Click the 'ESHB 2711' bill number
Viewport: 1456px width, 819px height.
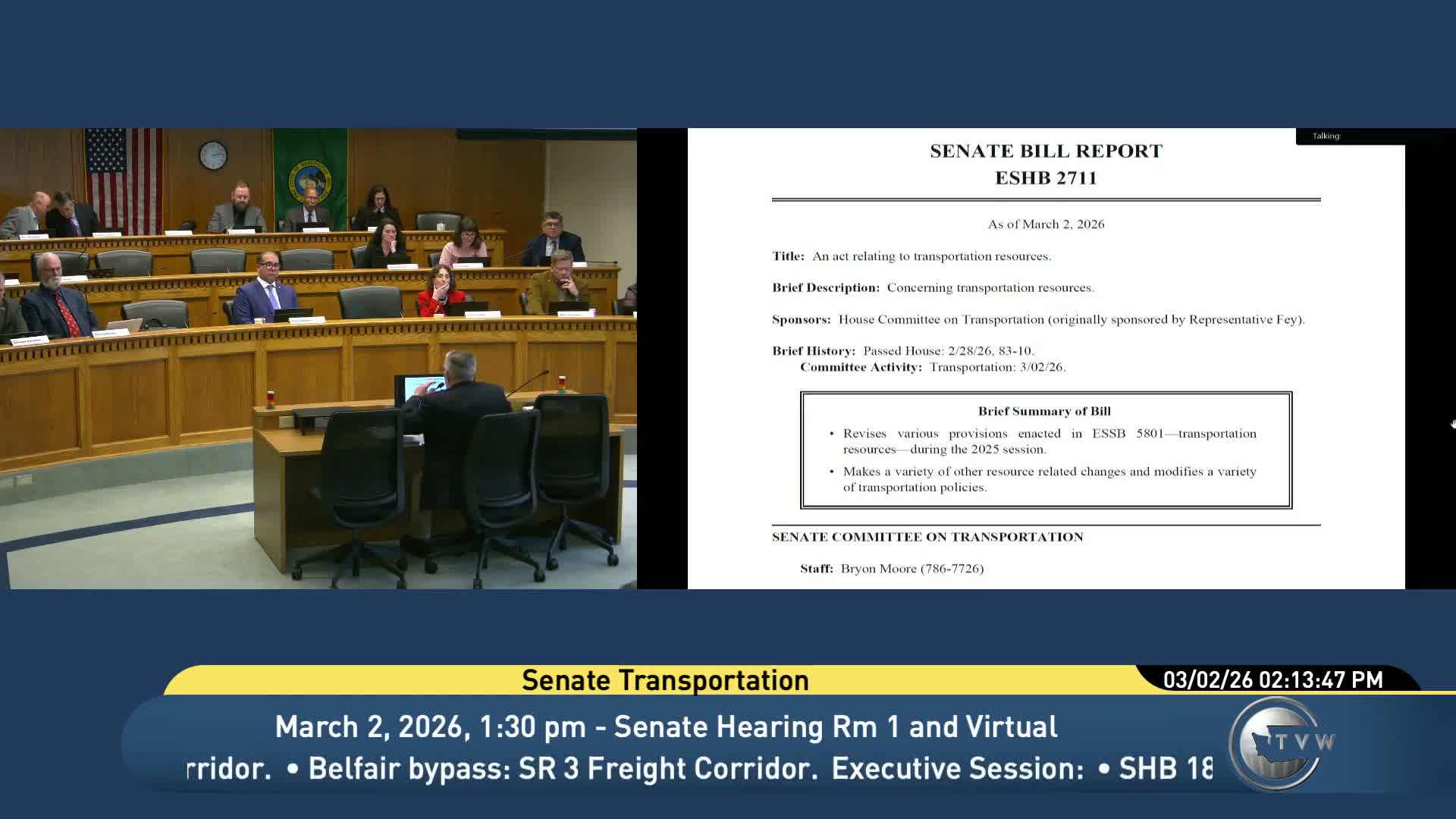1046,178
